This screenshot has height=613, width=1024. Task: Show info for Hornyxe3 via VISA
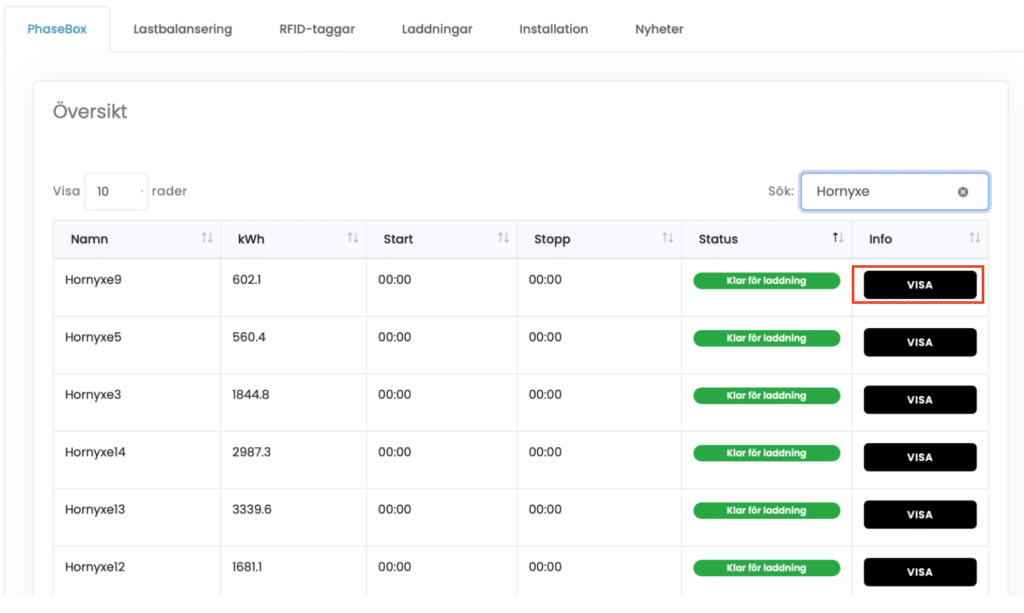pos(920,400)
